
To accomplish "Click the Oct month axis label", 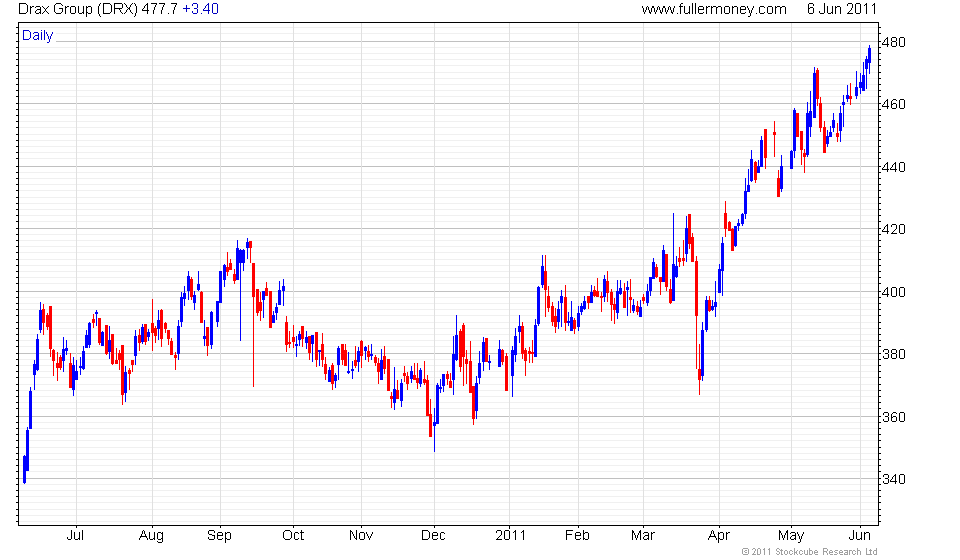I will [x=293, y=536].
